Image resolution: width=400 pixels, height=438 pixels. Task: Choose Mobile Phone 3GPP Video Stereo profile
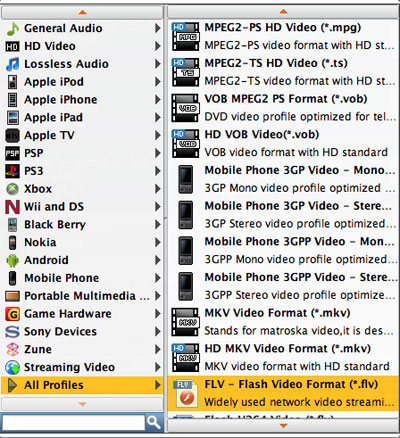[283, 286]
